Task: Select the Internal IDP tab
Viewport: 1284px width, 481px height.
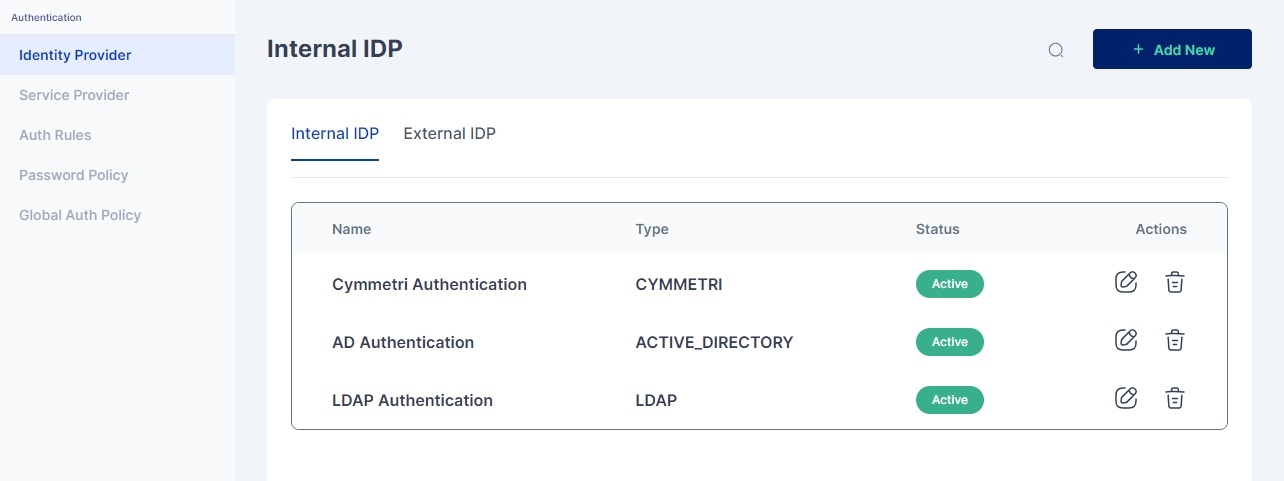Action: [x=335, y=133]
